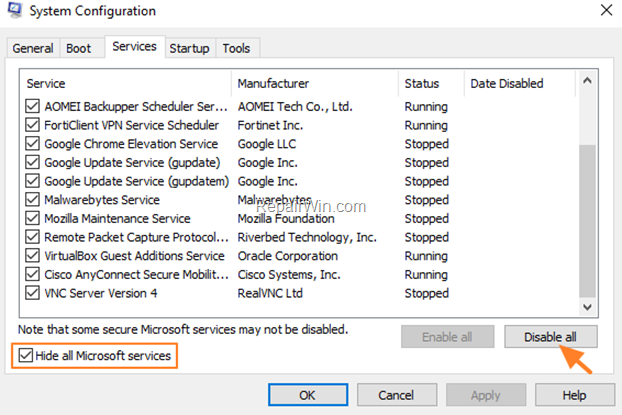
Task: Uncheck Mozilla Maintenance Service checkbox
Action: [x=32, y=218]
